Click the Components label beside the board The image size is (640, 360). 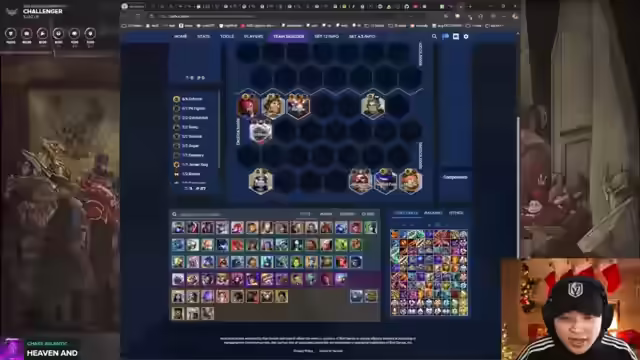point(455,177)
